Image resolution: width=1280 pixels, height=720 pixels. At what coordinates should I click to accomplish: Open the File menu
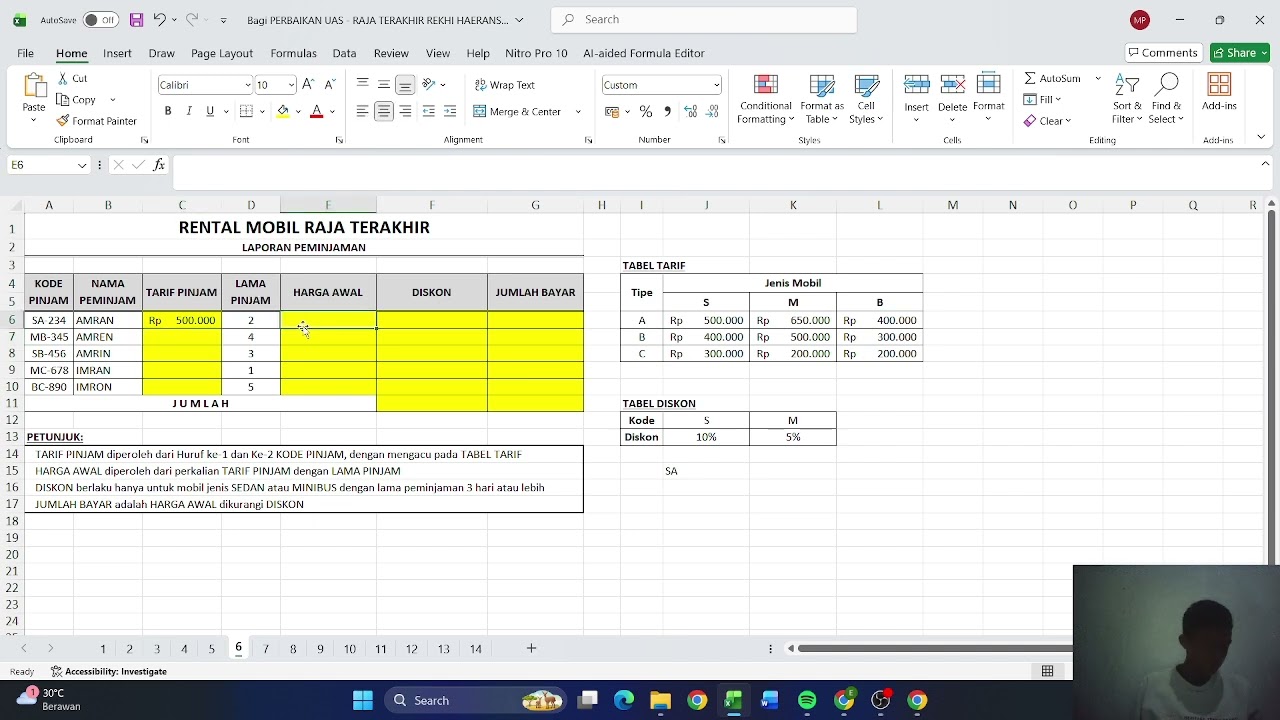[x=25, y=53]
